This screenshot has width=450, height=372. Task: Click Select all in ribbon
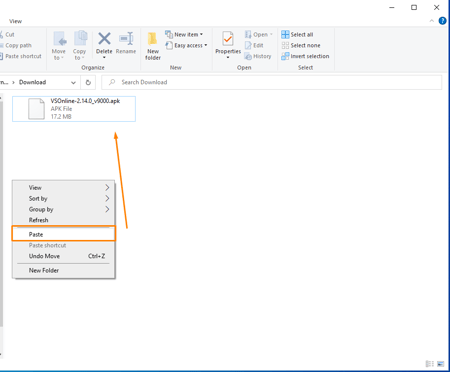[297, 34]
